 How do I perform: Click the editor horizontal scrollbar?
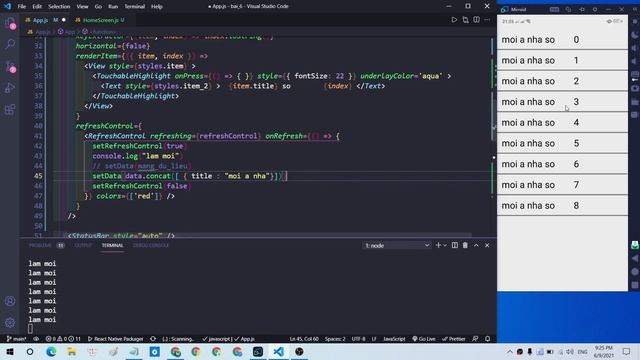tap(267, 235)
